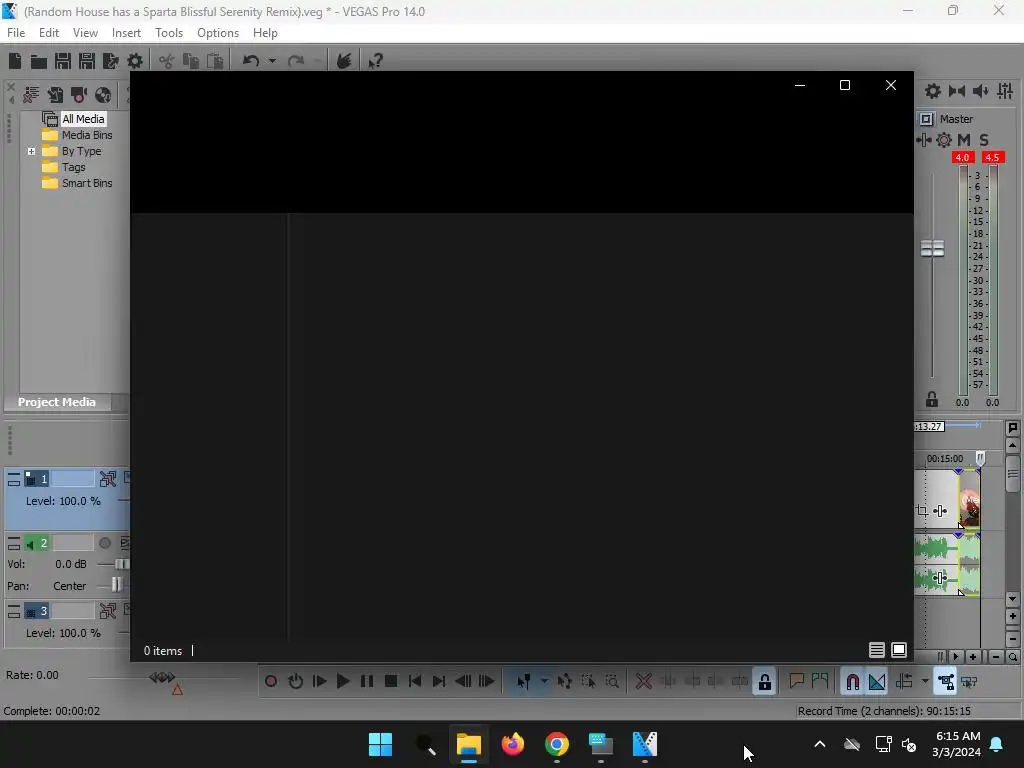Open the Tools menu
Screen dimensions: 1024x768
point(168,33)
